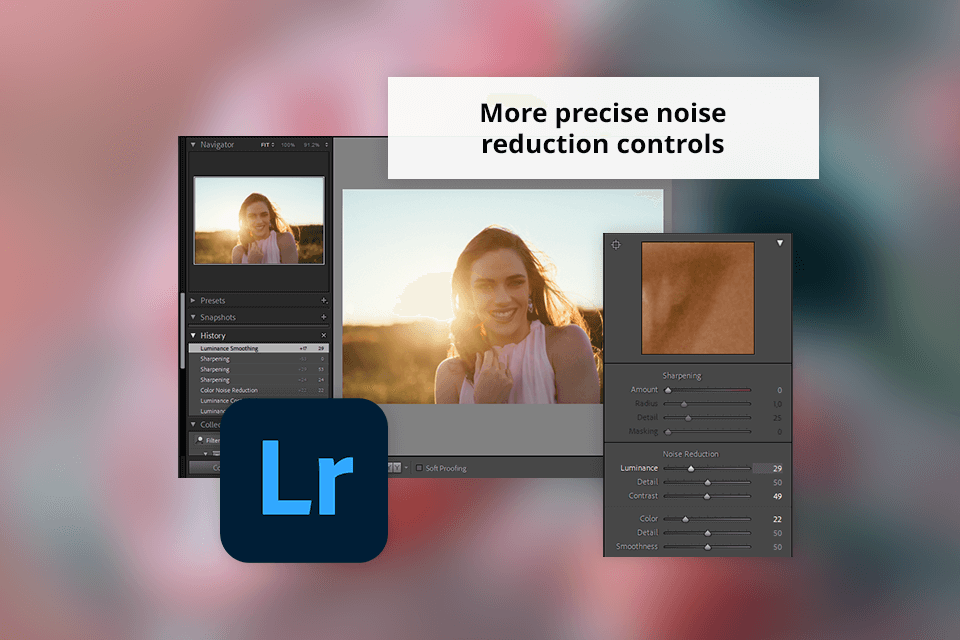Activate the detail target adjustment crosshair icon
The height and width of the screenshot is (640, 960).
click(616, 244)
